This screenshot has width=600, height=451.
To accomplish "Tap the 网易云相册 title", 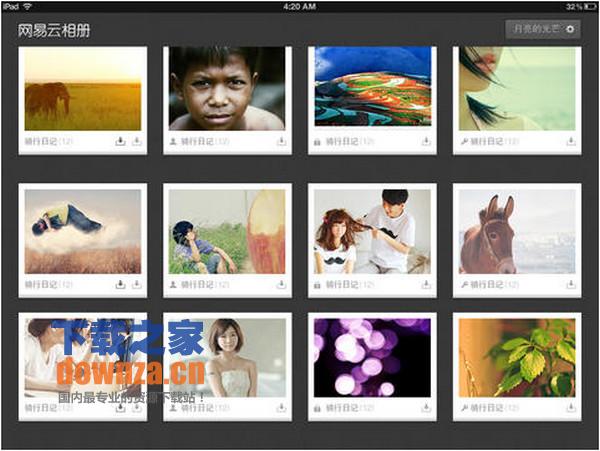I will pos(54,31).
